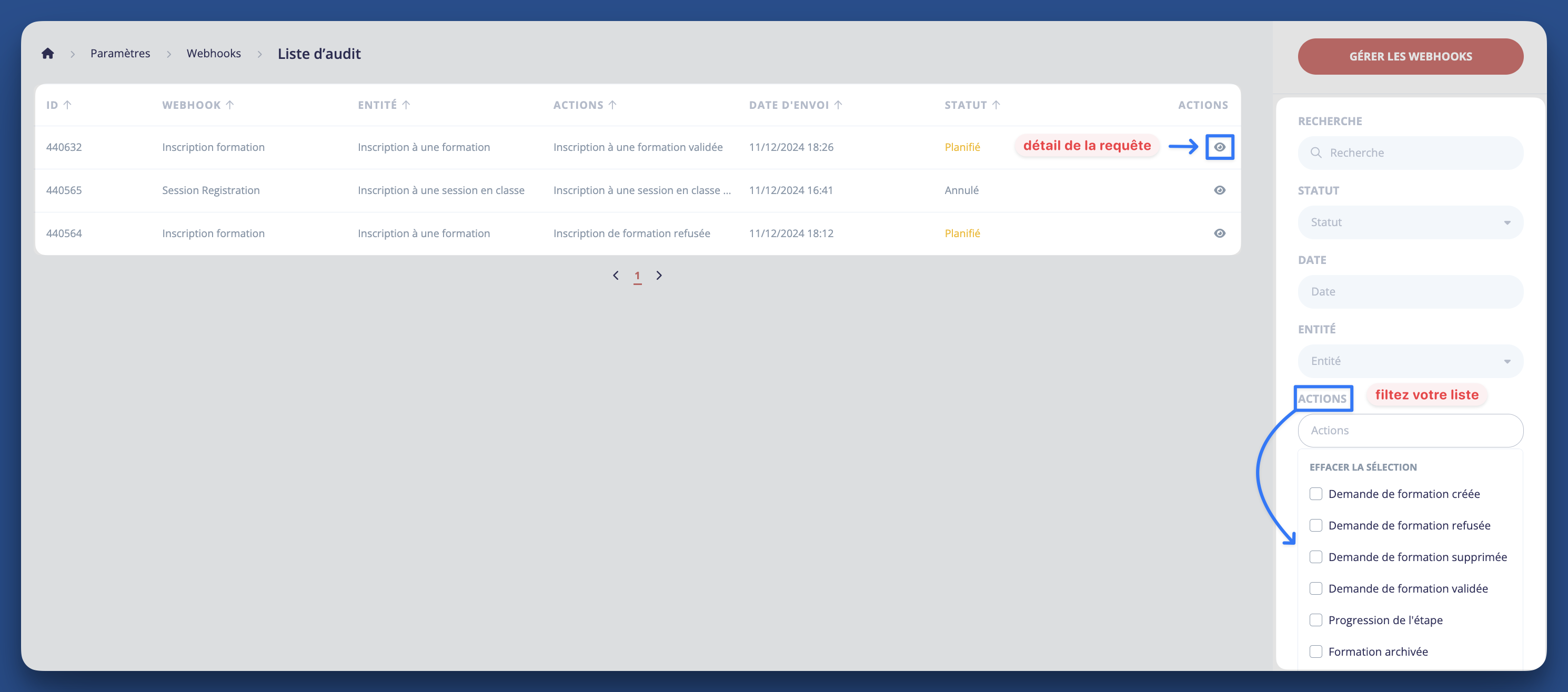Sort the table by ID column
Image resolution: width=1568 pixels, height=692 pixels.
[x=58, y=105]
